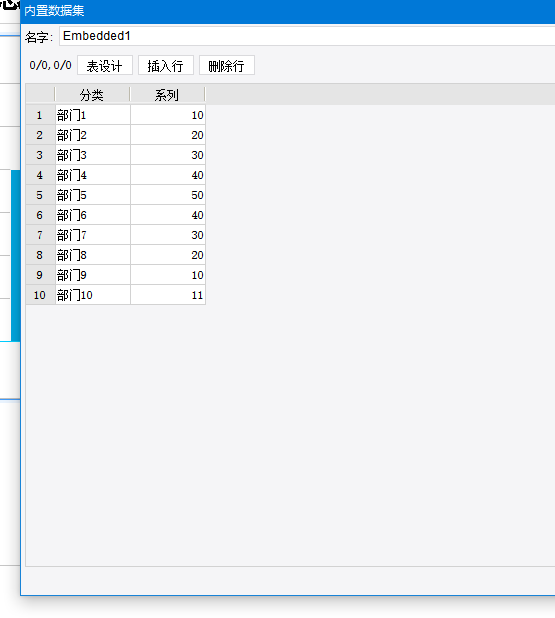Click the 删除行 button
The height and width of the screenshot is (618, 555).
[227, 65]
